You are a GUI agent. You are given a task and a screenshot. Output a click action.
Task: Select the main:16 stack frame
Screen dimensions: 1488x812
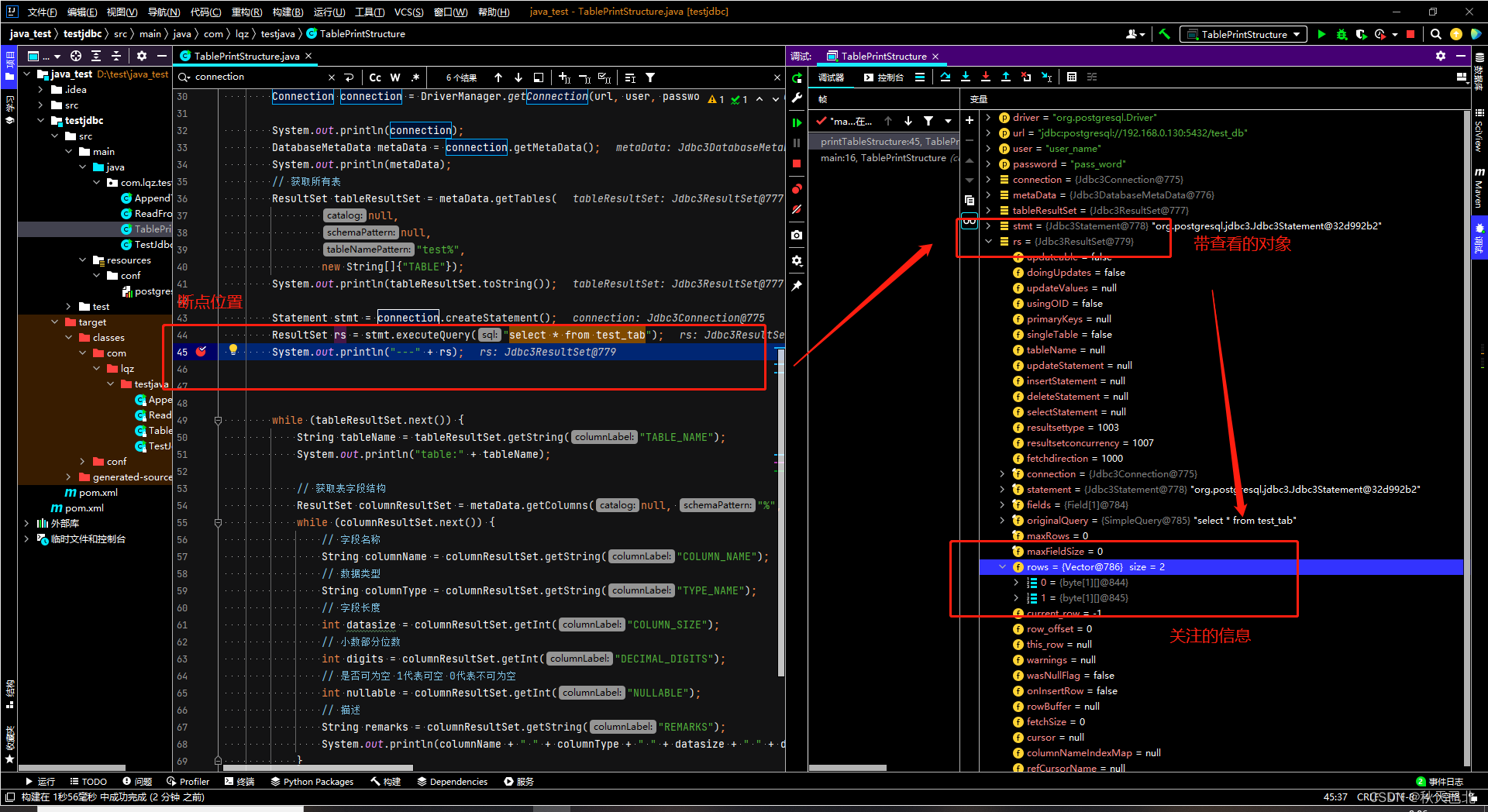pos(883,158)
